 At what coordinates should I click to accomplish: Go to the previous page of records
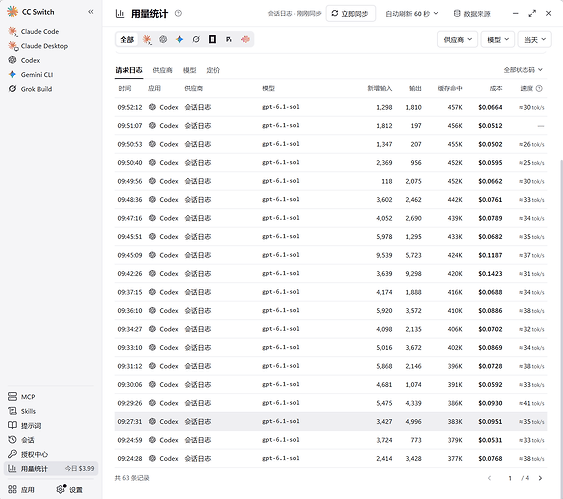click(489, 478)
